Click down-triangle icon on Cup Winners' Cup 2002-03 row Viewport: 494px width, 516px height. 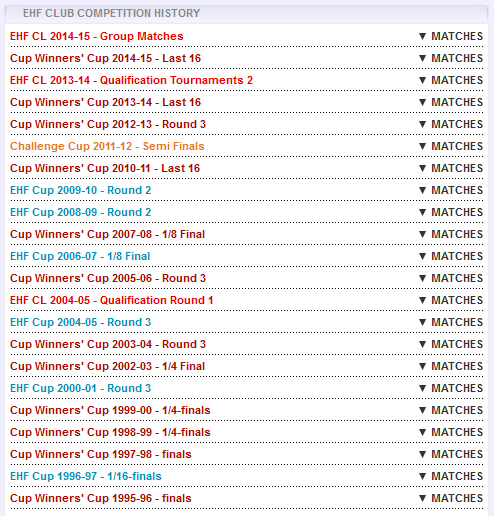click(422, 366)
